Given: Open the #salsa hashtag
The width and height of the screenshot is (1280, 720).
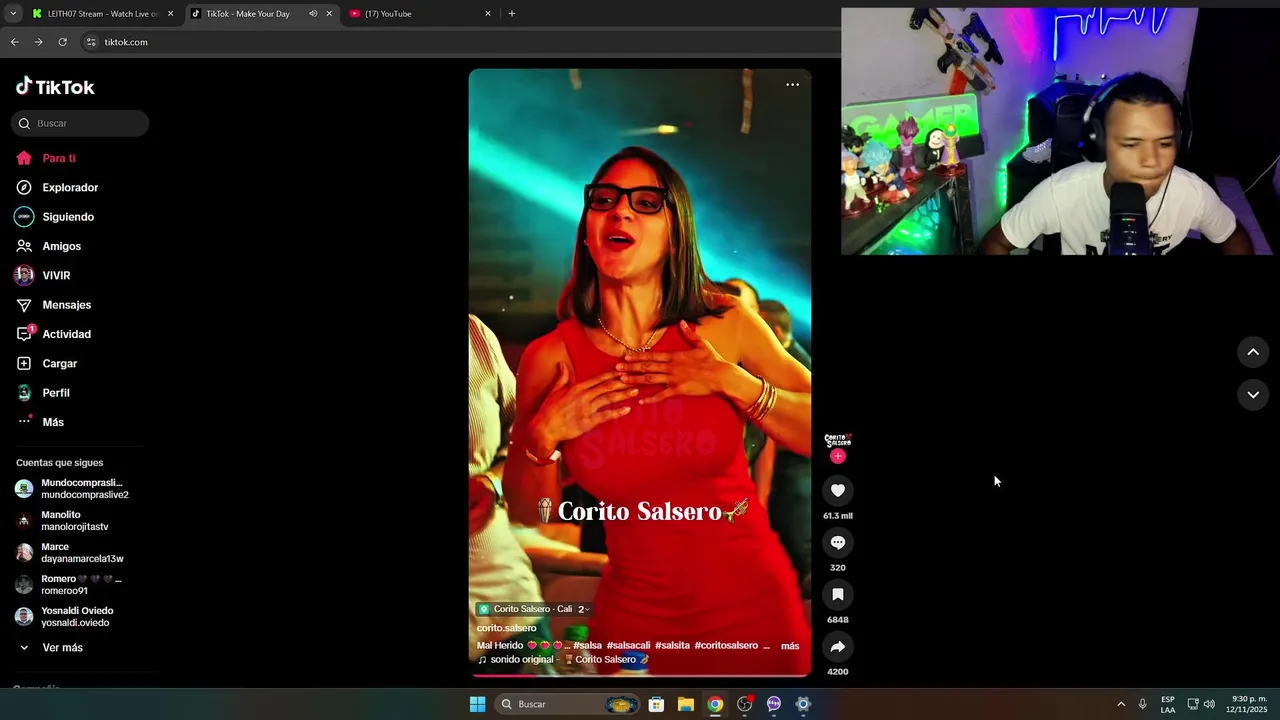Looking at the screenshot, I should [x=587, y=646].
